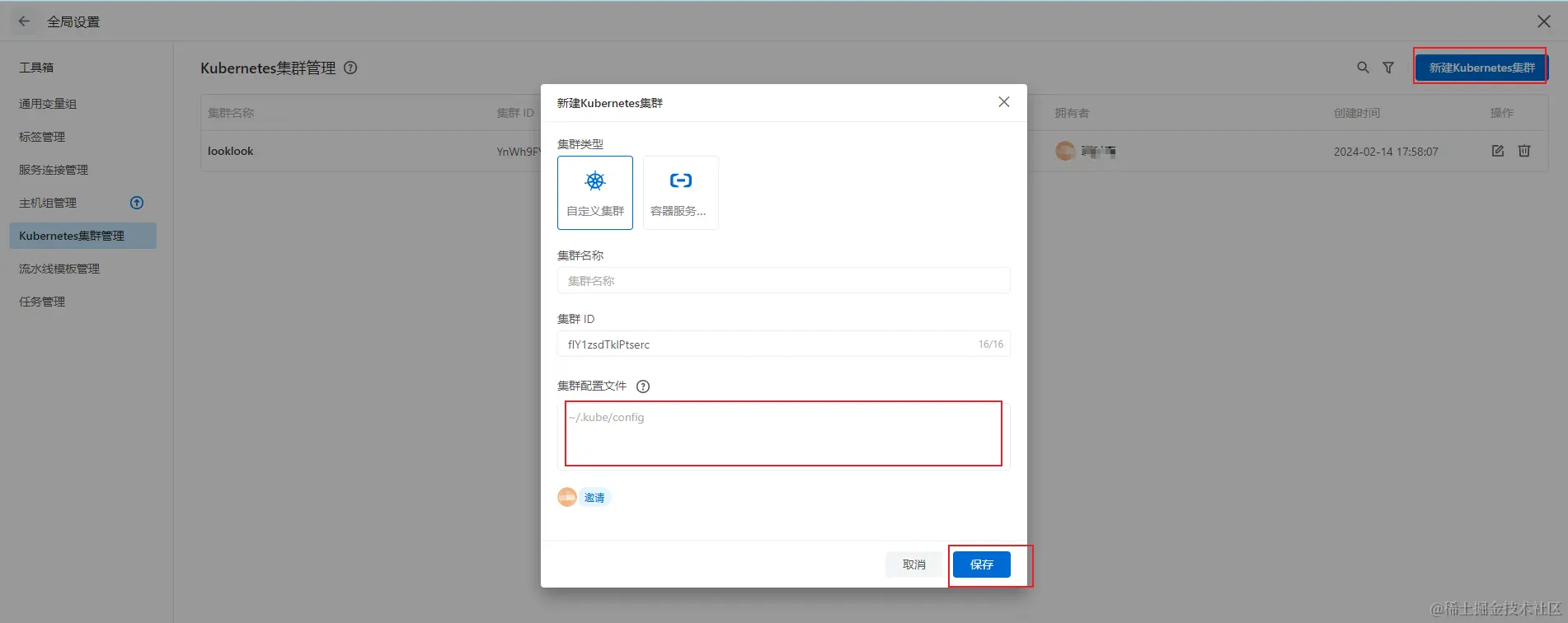Click the 集群名称 column header
The height and width of the screenshot is (623, 1568).
[231, 113]
